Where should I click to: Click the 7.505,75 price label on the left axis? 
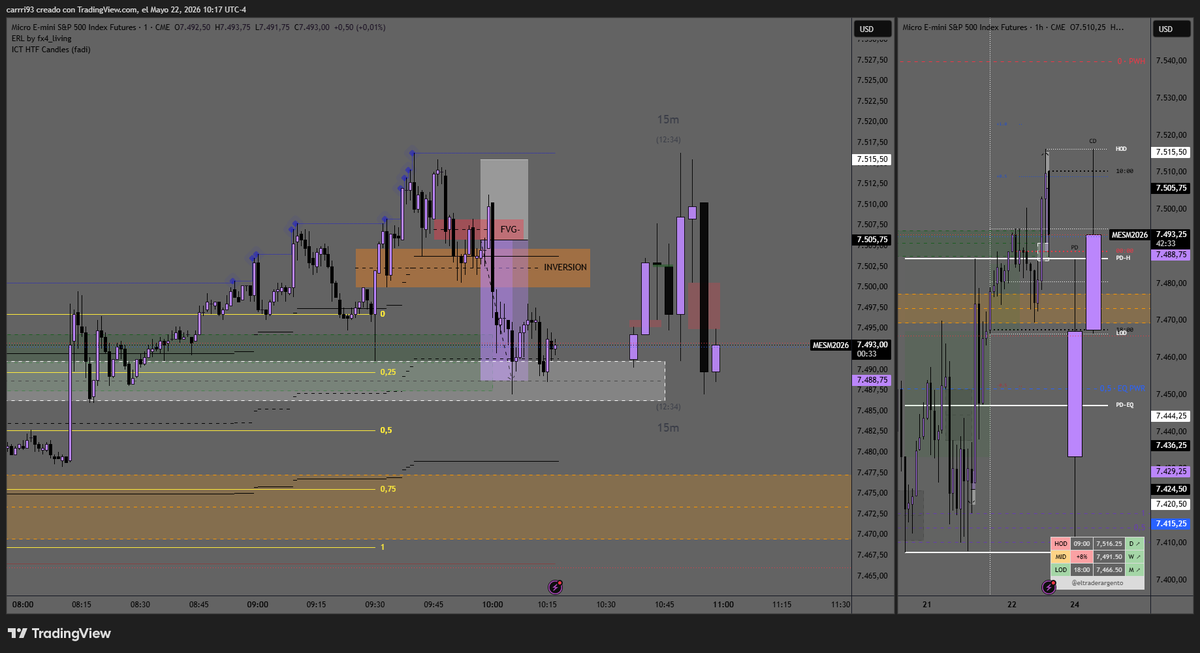[873, 240]
